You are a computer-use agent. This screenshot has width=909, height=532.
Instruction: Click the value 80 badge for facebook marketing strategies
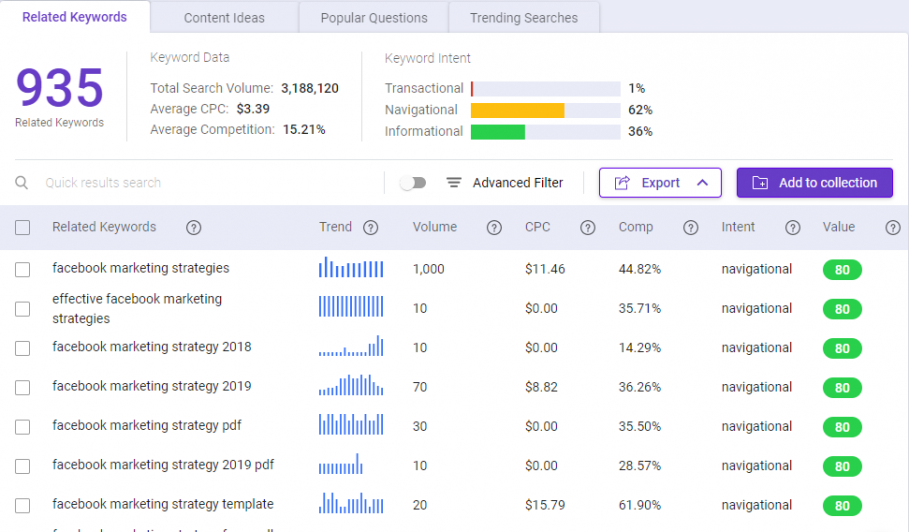[x=842, y=269]
